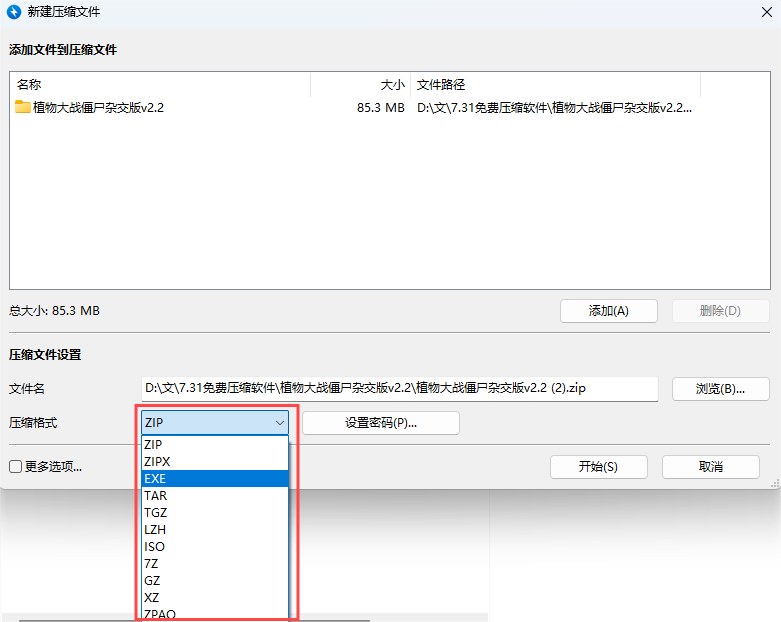
Task: Click the resize grip at dialog corner
Action: pos(775,484)
